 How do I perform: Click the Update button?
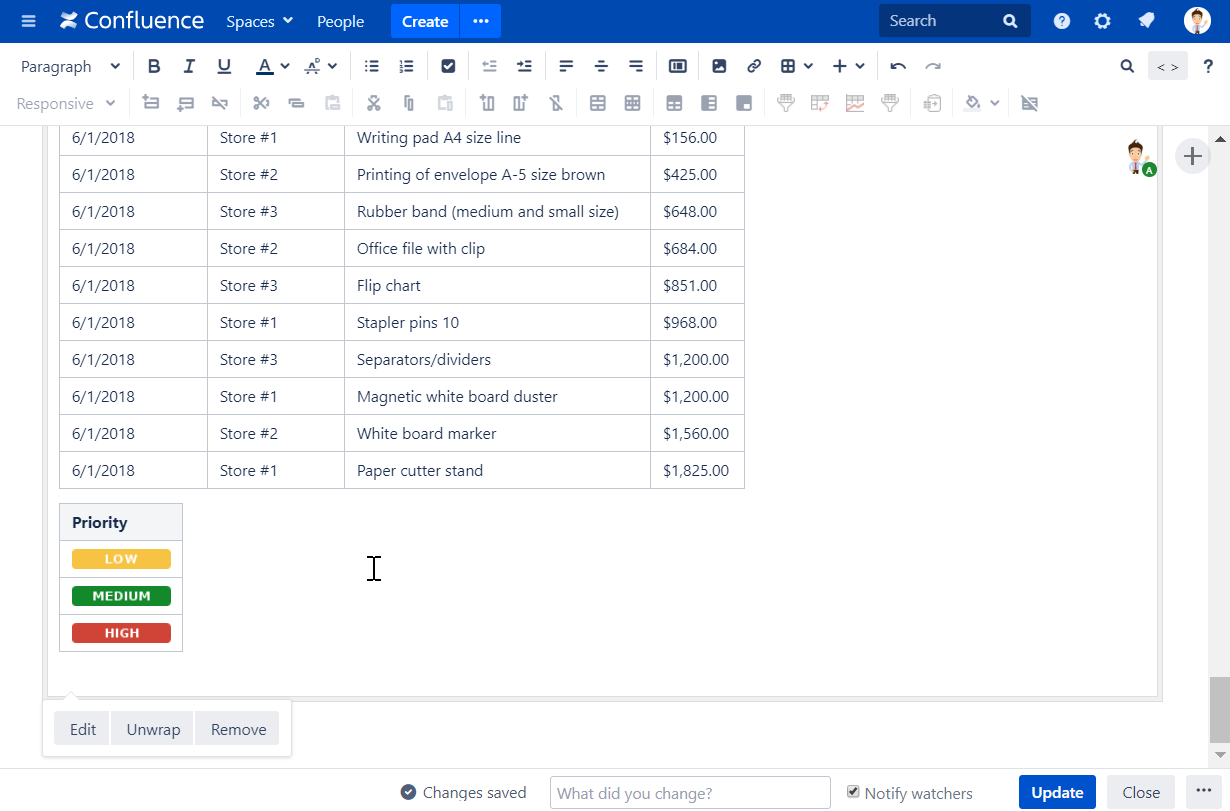pos(1057,791)
